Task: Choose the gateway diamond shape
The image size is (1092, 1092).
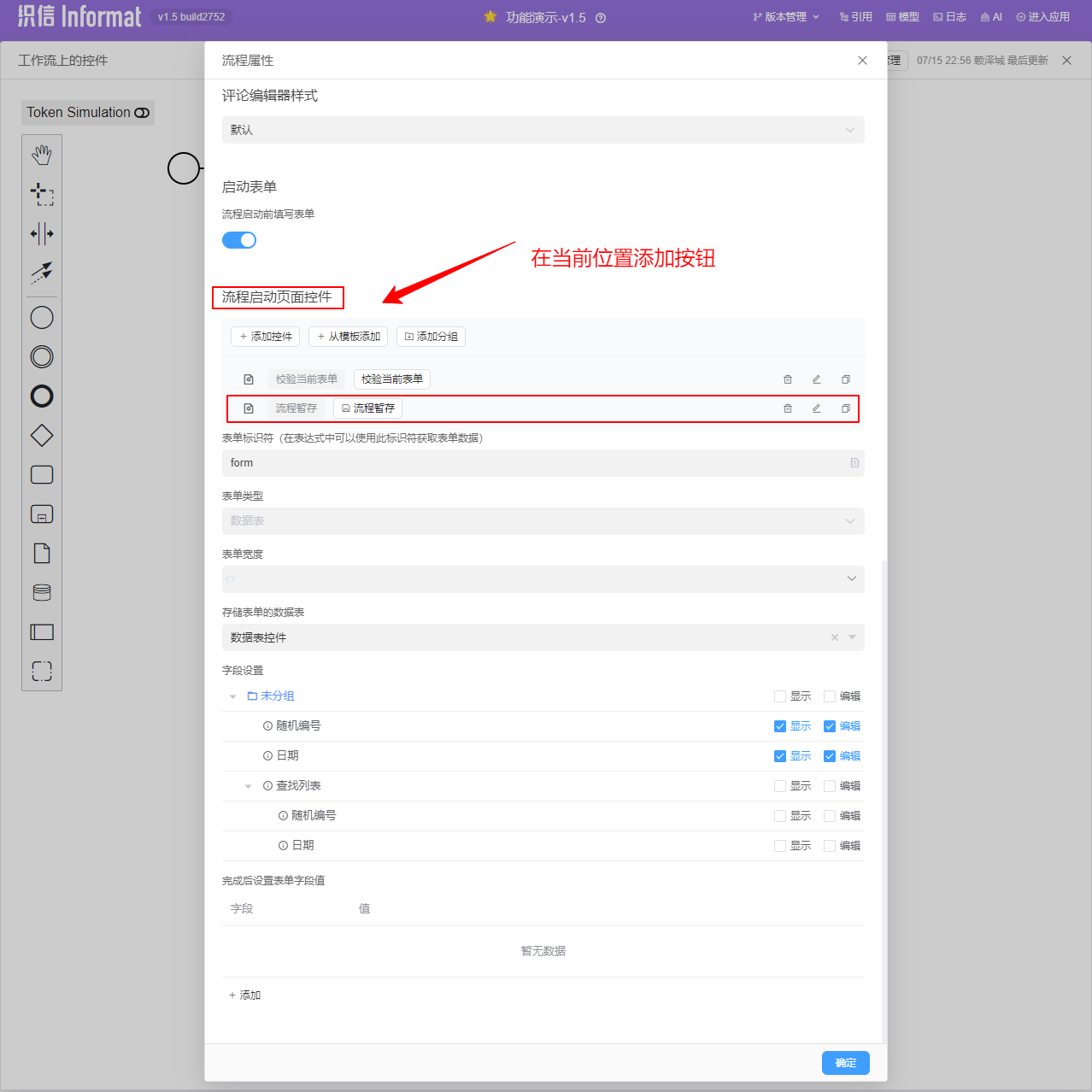Action: 42,436
